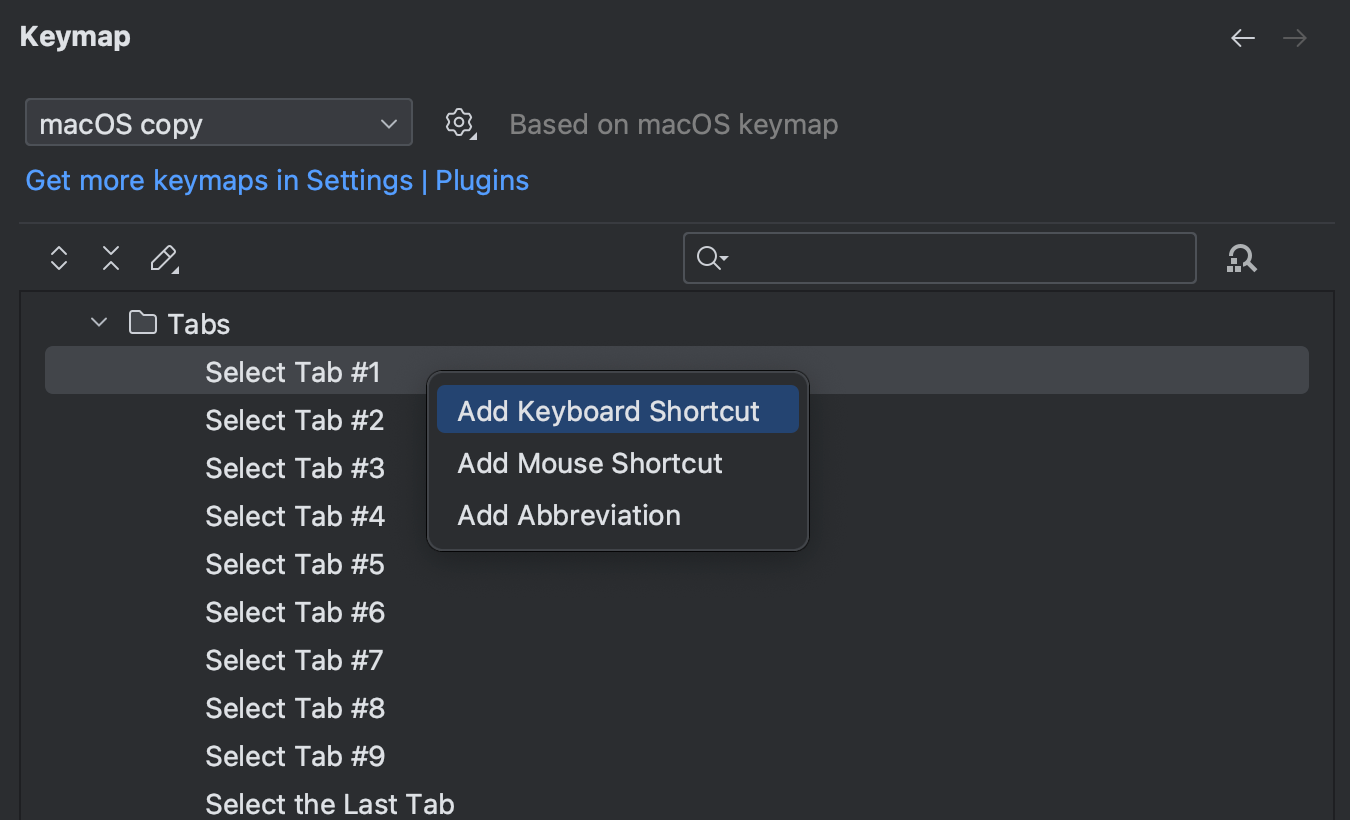This screenshot has width=1350, height=820.
Task: Click the collapse all icon in toolbar
Action: click(110, 258)
